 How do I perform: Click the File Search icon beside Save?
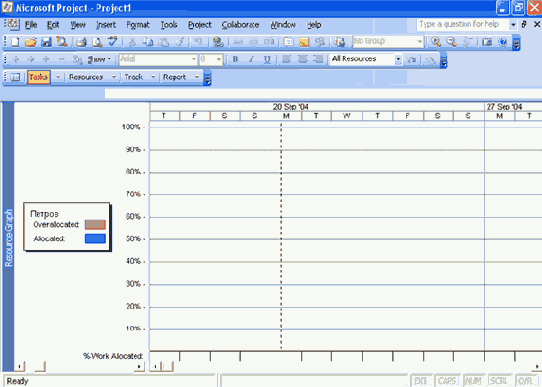[62, 42]
